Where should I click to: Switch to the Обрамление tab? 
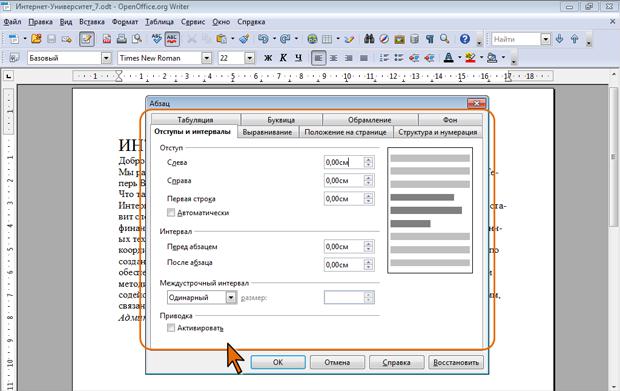click(370, 119)
